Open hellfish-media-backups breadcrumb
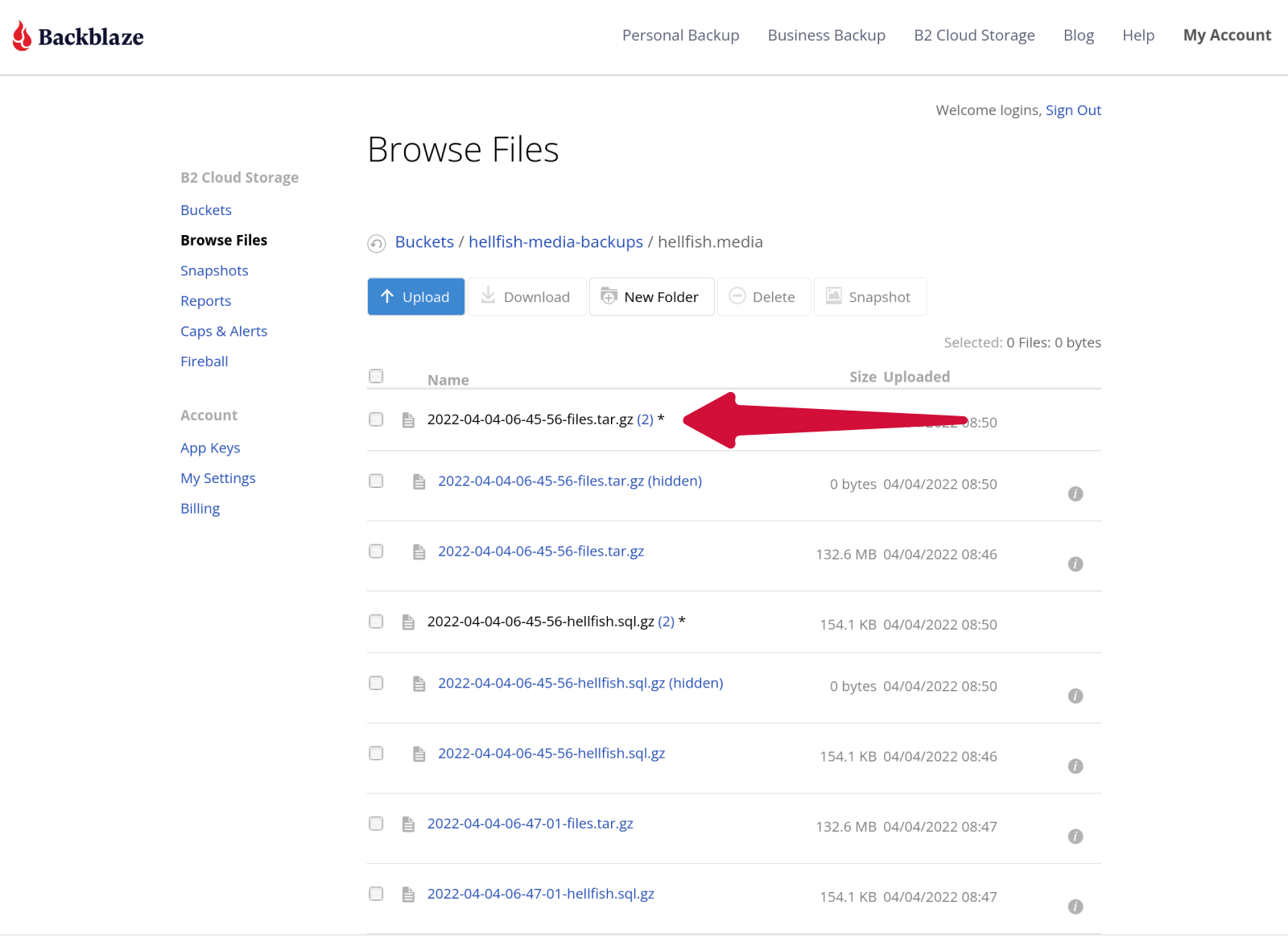Image resolution: width=1288 pixels, height=942 pixels. tap(555, 242)
